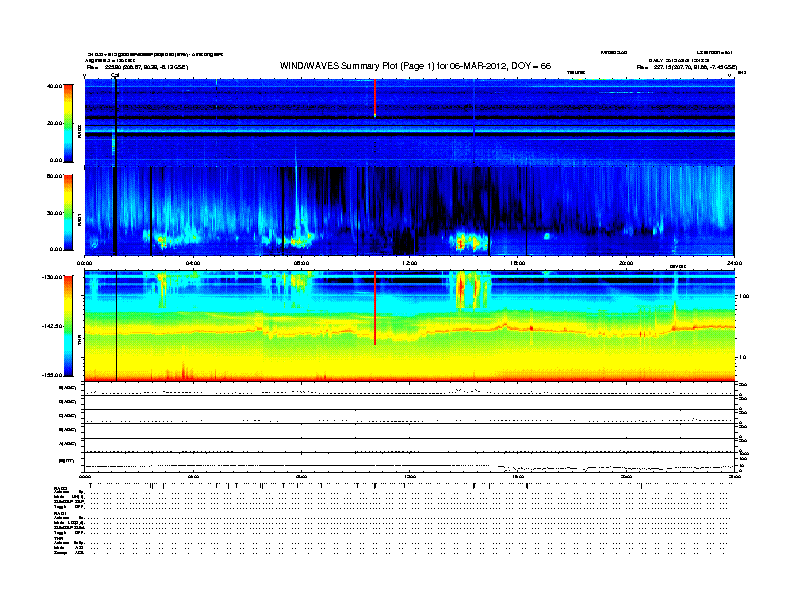Select the -155.00 label on TNR scale
The height and width of the screenshot is (612, 792).
click(52, 375)
